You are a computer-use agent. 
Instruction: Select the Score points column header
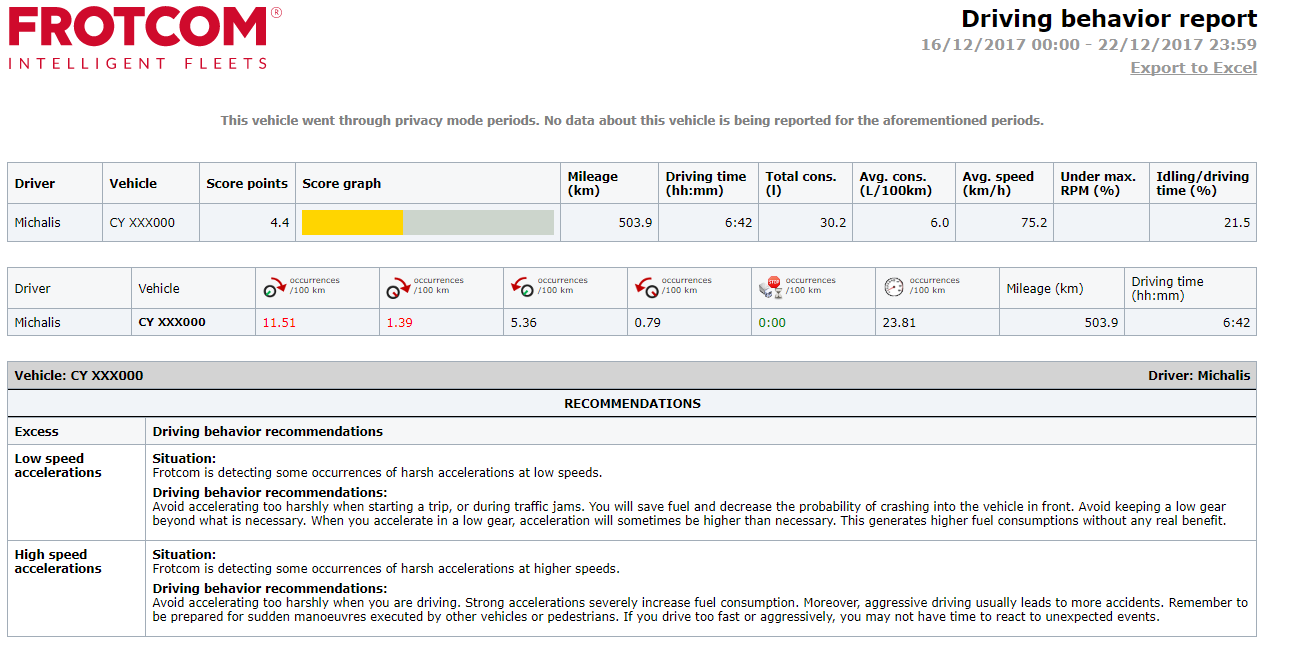click(x=247, y=184)
